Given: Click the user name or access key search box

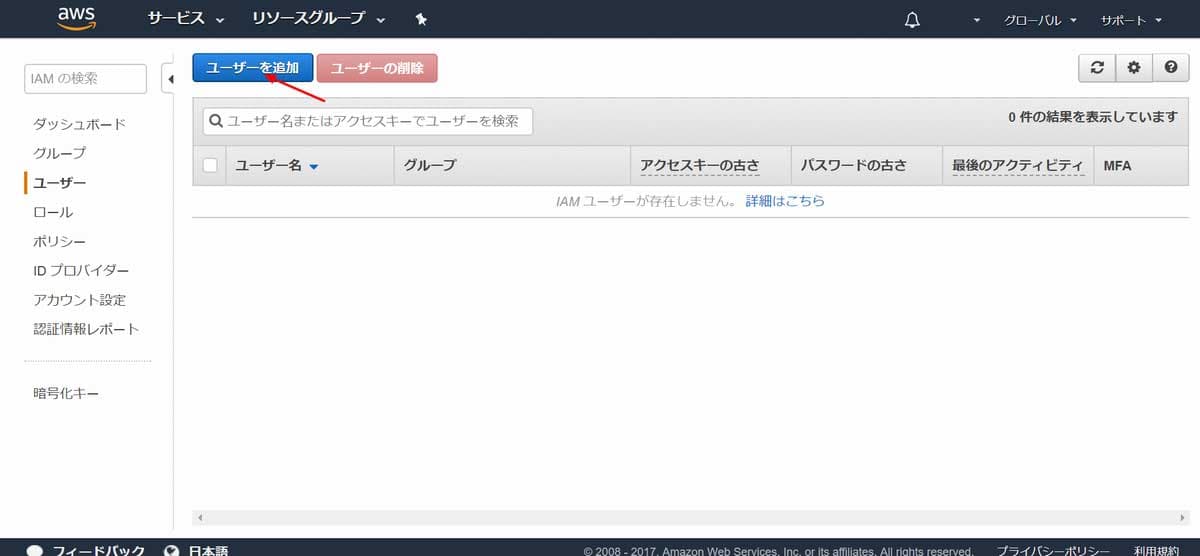Looking at the screenshot, I should coord(368,121).
